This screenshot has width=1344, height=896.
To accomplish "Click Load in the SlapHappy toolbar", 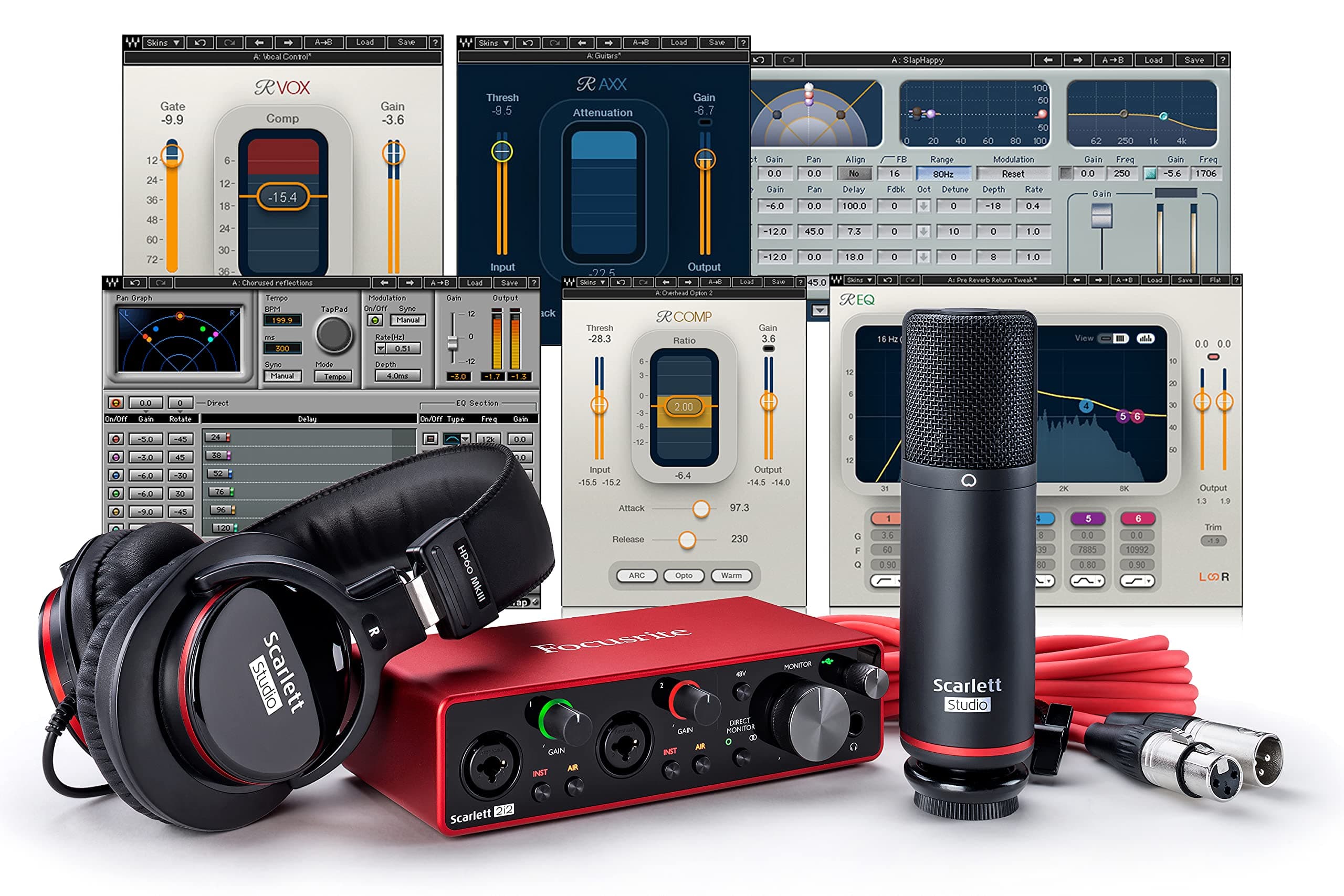I will (x=1154, y=60).
